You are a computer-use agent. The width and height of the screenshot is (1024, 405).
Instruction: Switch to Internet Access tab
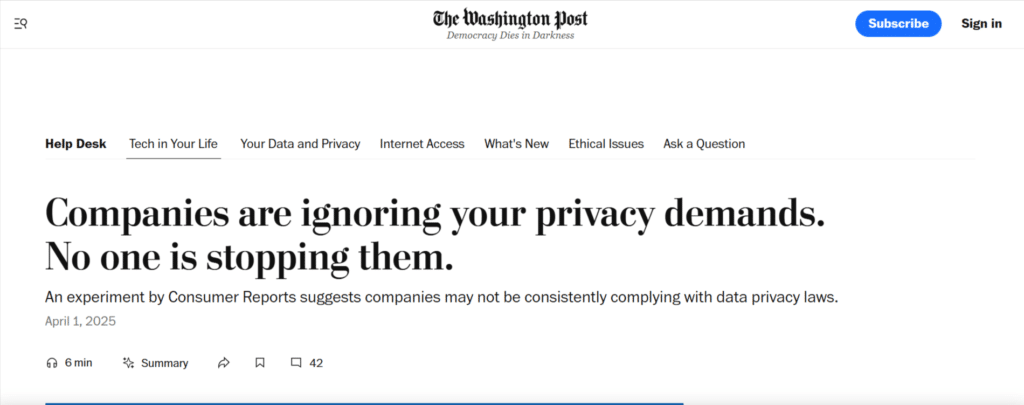422,144
